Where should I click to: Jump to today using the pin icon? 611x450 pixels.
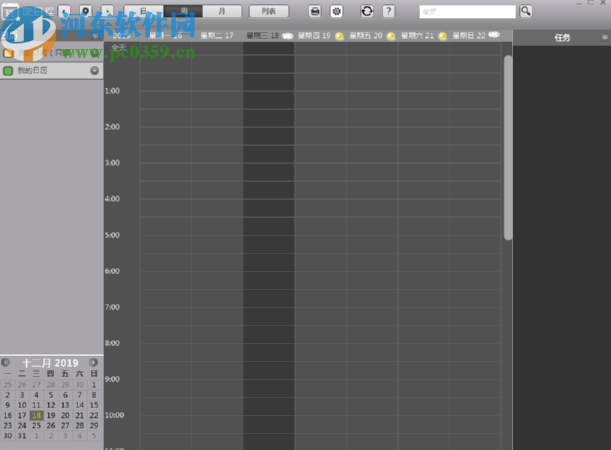click(x=86, y=11)
